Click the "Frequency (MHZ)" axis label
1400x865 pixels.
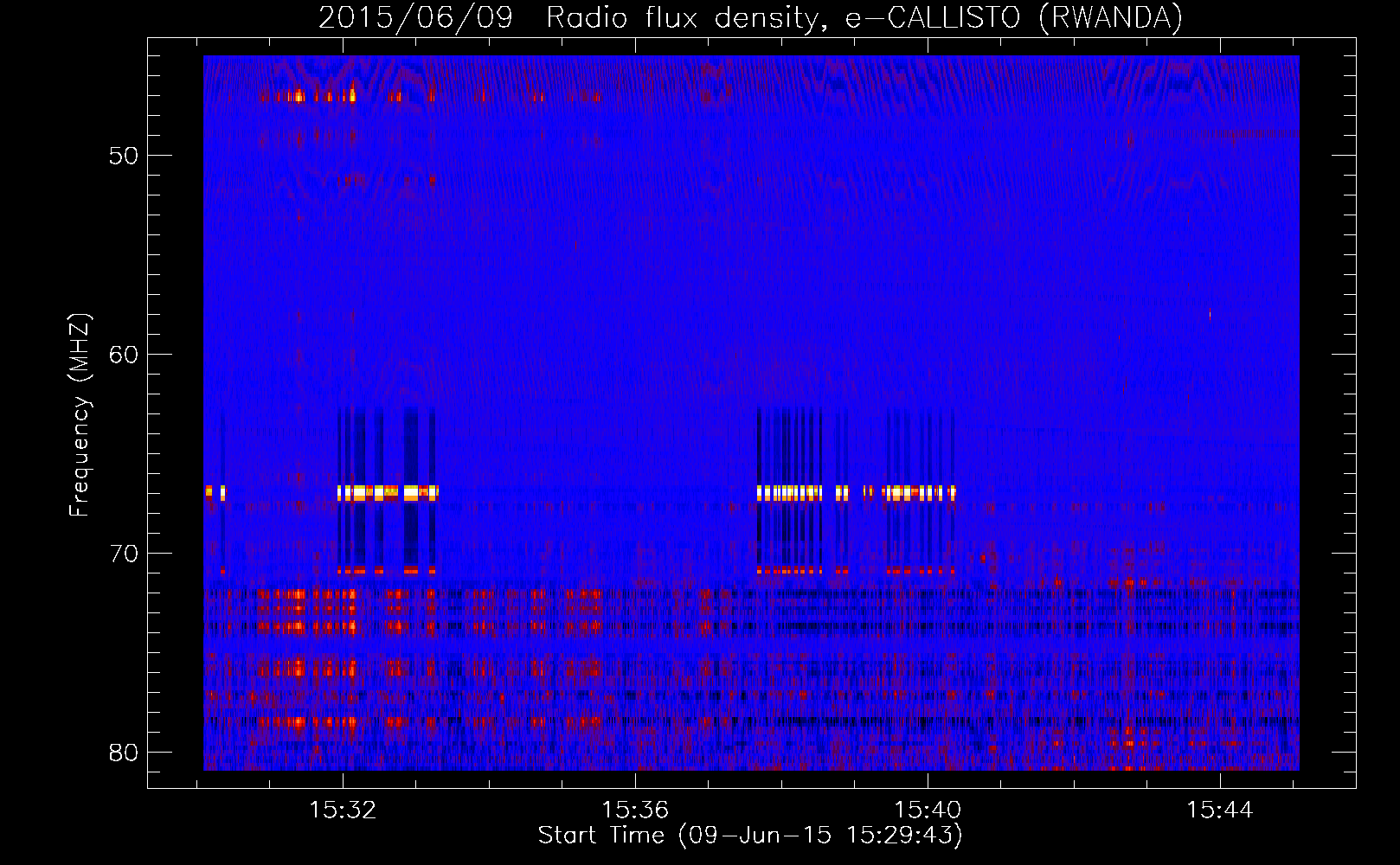click(80, 415)
